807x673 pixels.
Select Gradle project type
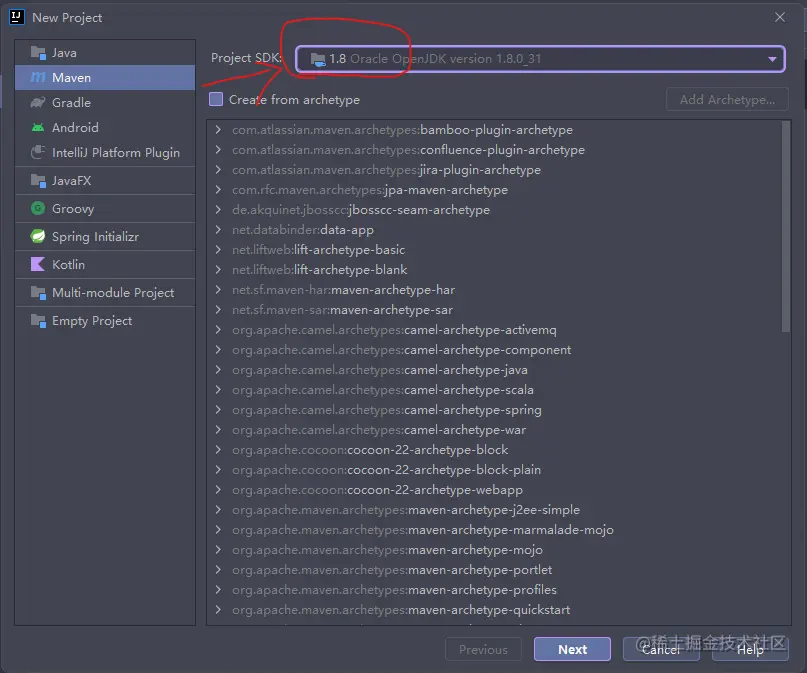(105, 102)
